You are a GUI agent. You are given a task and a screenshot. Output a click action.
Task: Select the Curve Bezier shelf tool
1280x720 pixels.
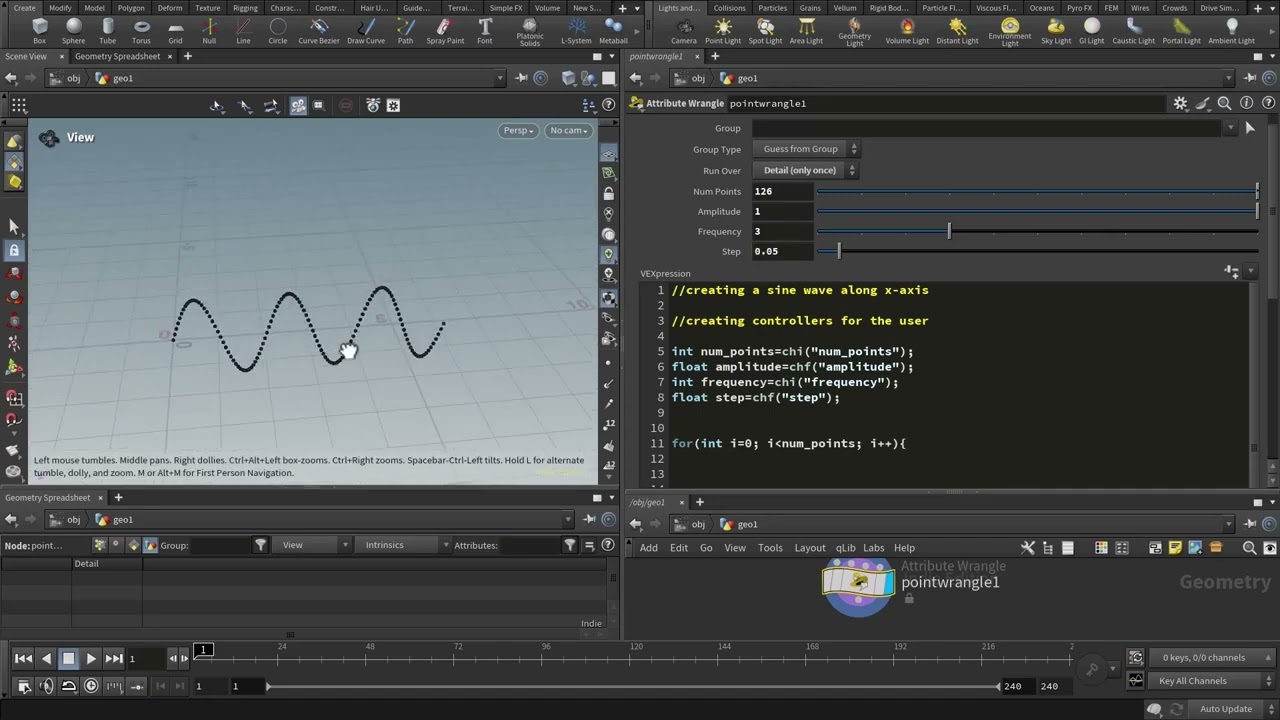[x=319, y=31]
